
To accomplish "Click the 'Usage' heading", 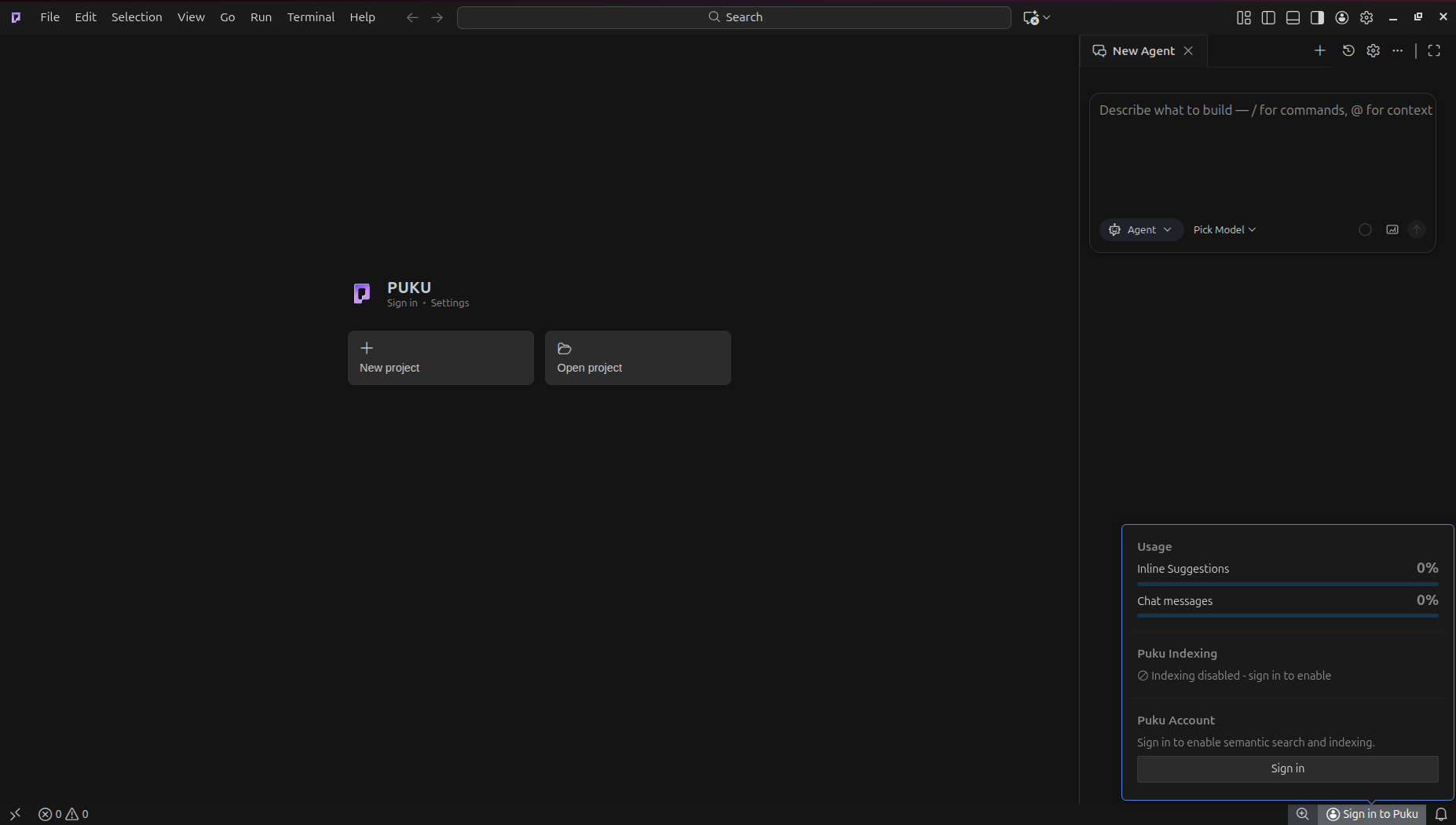I will pos(1154,547).
